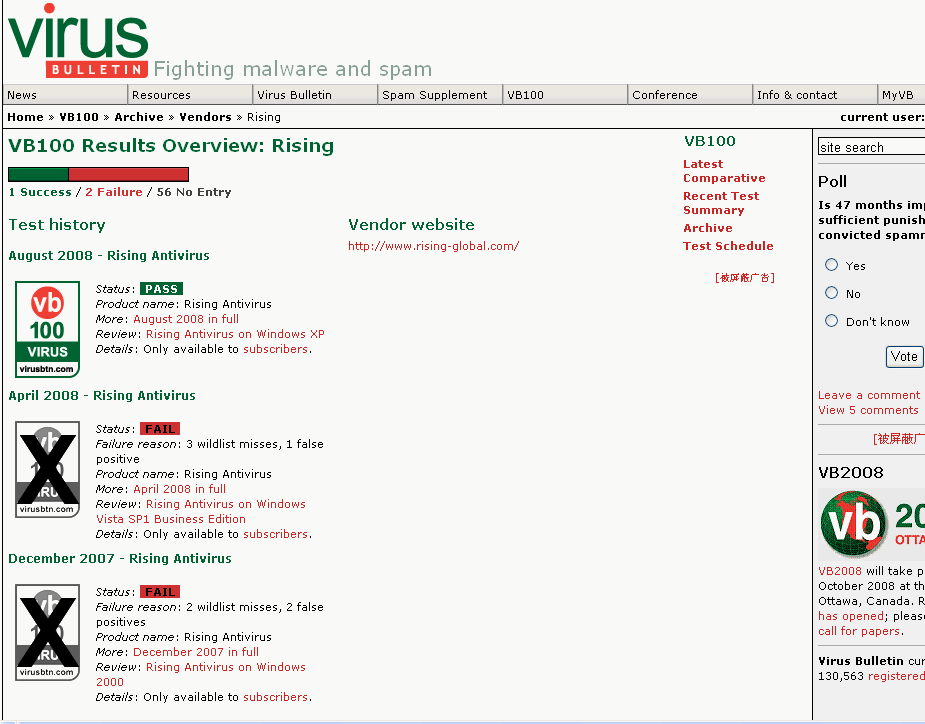Open December 2007 in full link
This screenshot has height=724, width=925.
[196, 652]
